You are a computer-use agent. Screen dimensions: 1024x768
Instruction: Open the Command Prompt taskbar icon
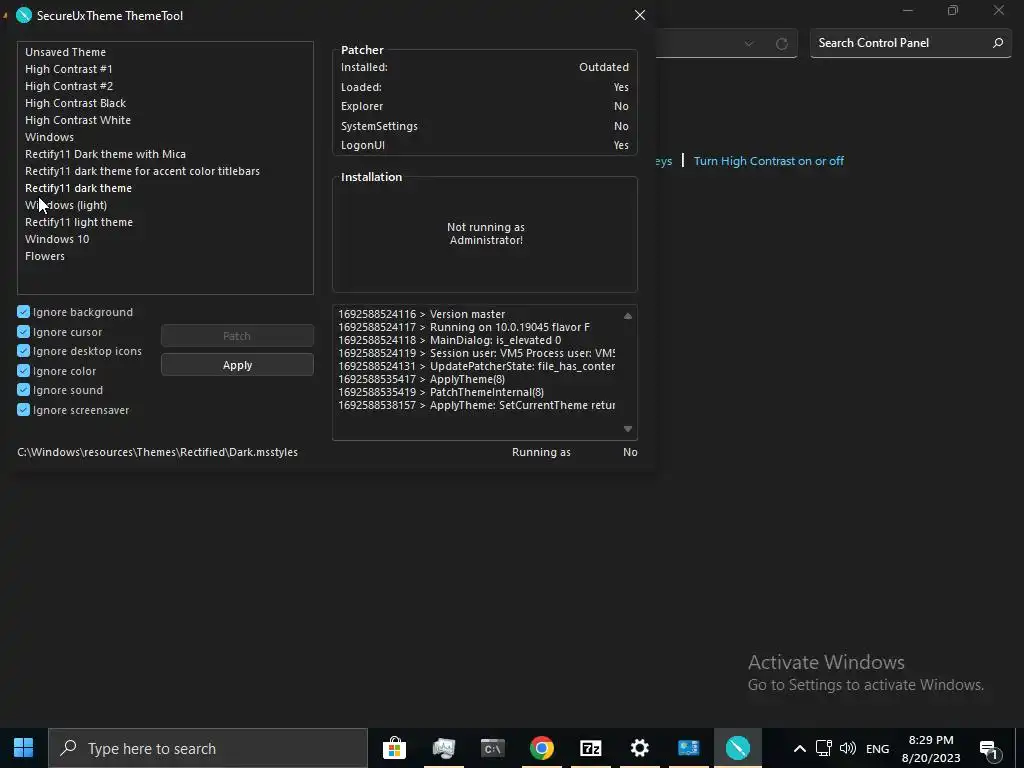tap(492, 748)
